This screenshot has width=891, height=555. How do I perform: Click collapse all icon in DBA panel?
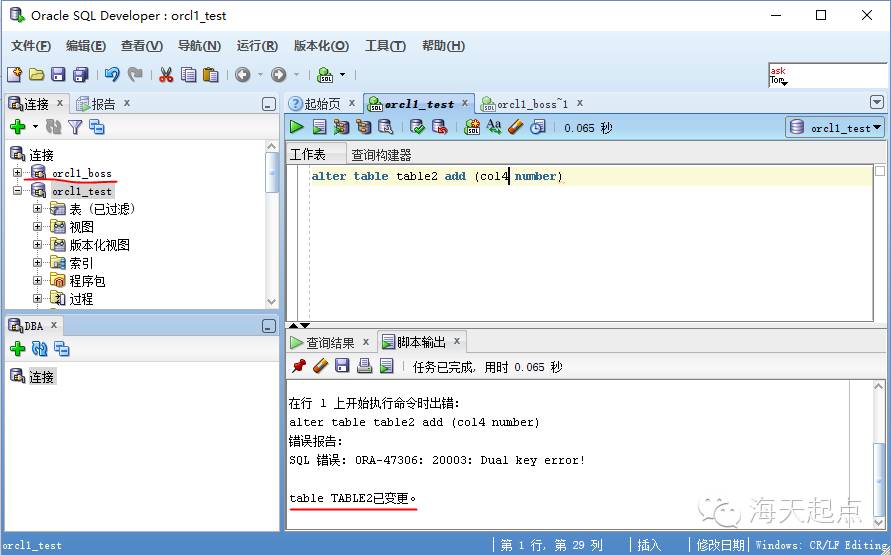tap(62, 348)
